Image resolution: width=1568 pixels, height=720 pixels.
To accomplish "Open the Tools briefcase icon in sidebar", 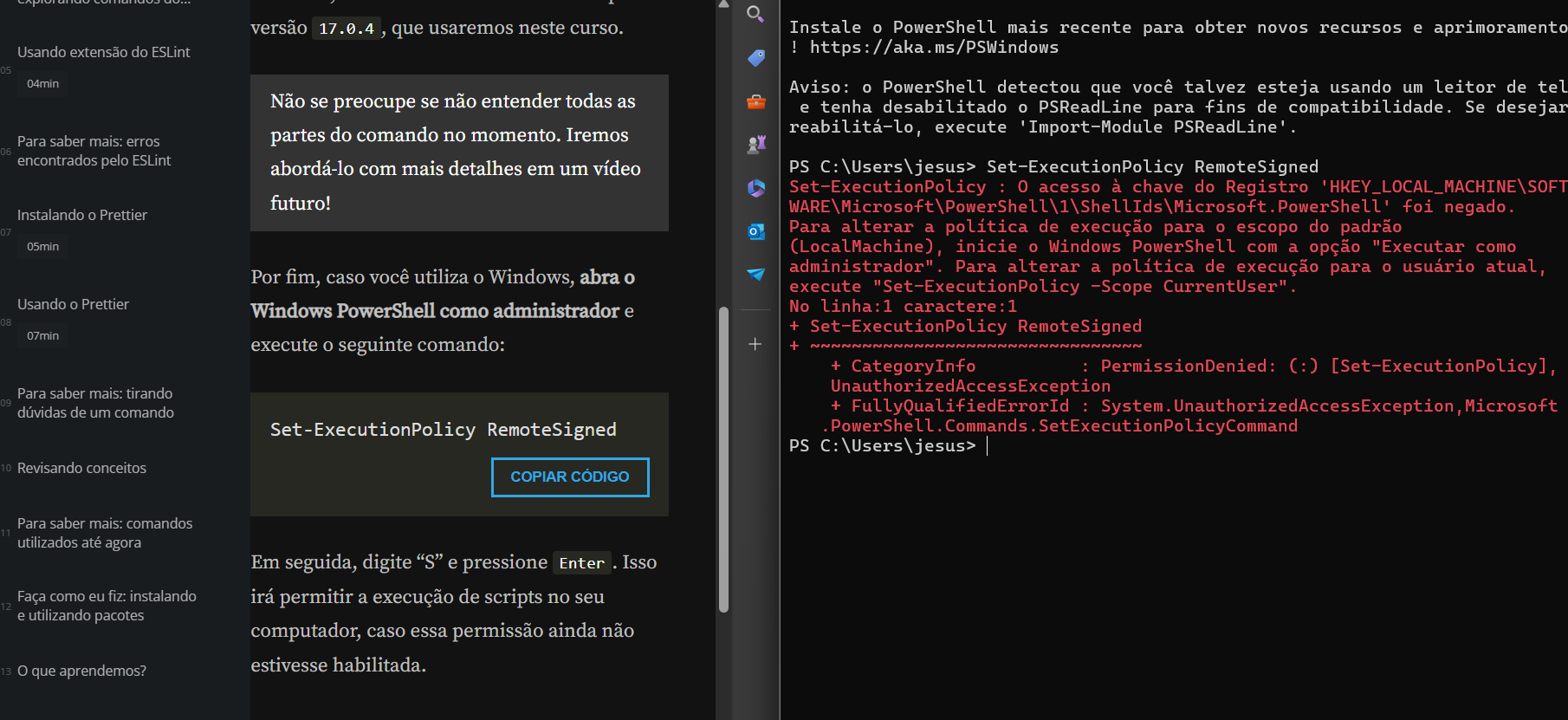I will coord(755,101).
